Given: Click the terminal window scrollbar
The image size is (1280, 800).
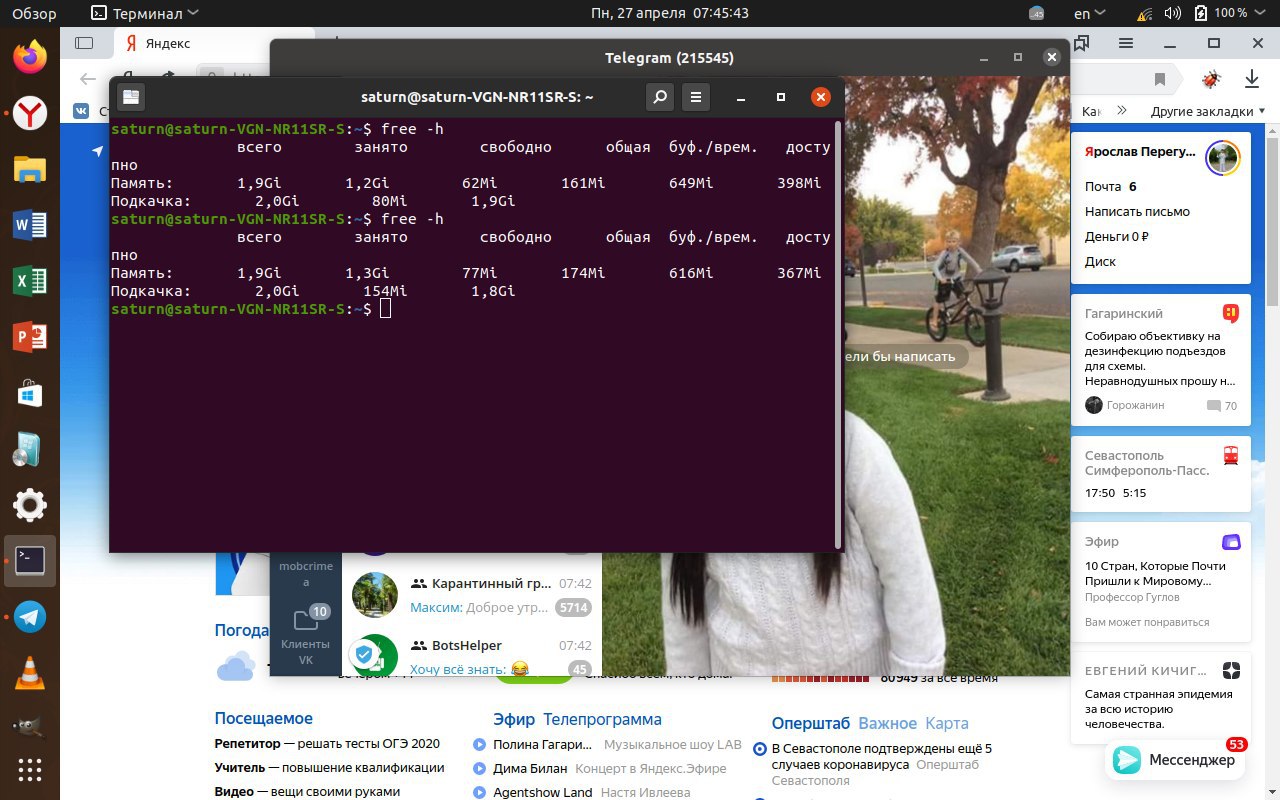Looking at the screenshot, I should point(838,335).
